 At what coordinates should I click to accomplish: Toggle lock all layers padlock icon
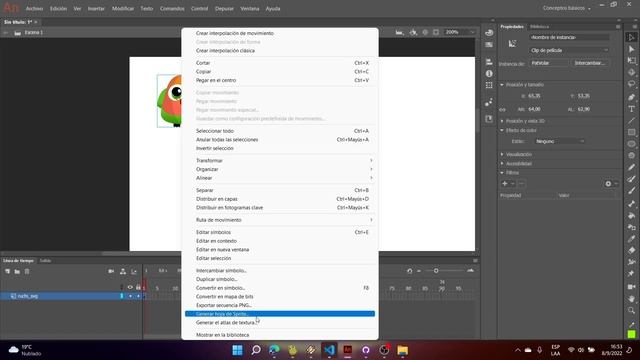[138, 287]
